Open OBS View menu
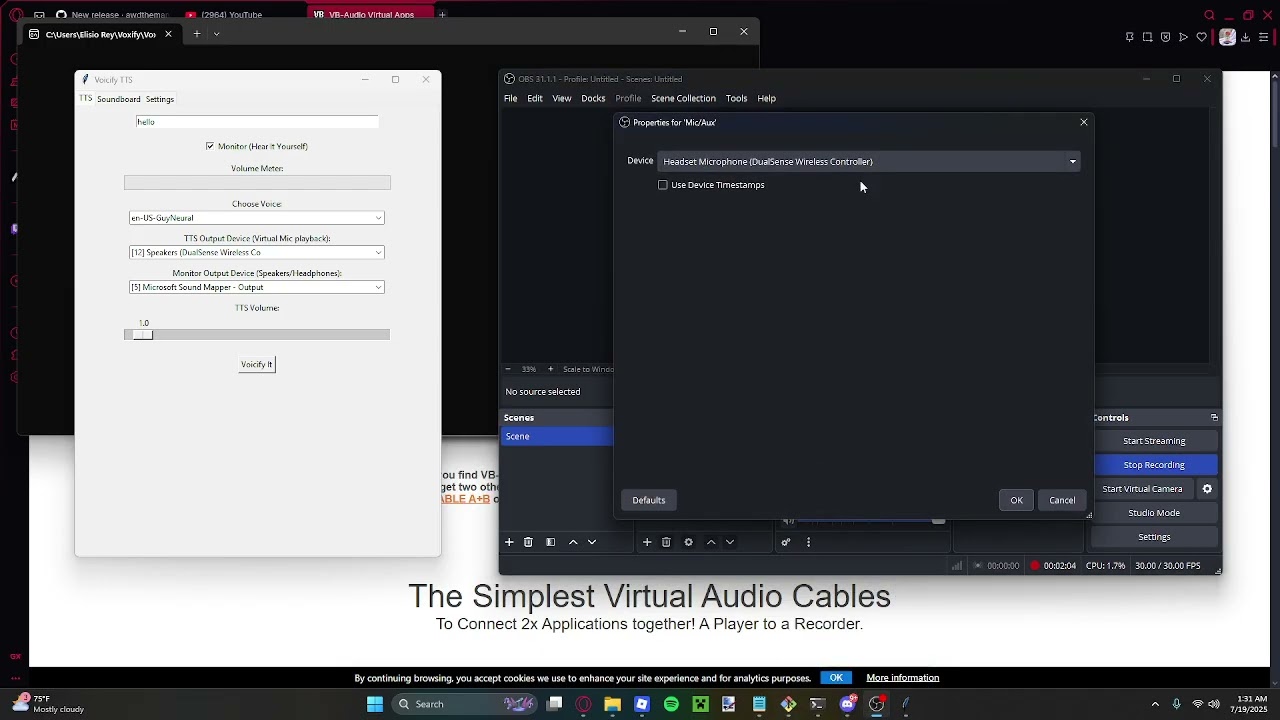Screen dimensions: 1280x720 pos(562,98)
